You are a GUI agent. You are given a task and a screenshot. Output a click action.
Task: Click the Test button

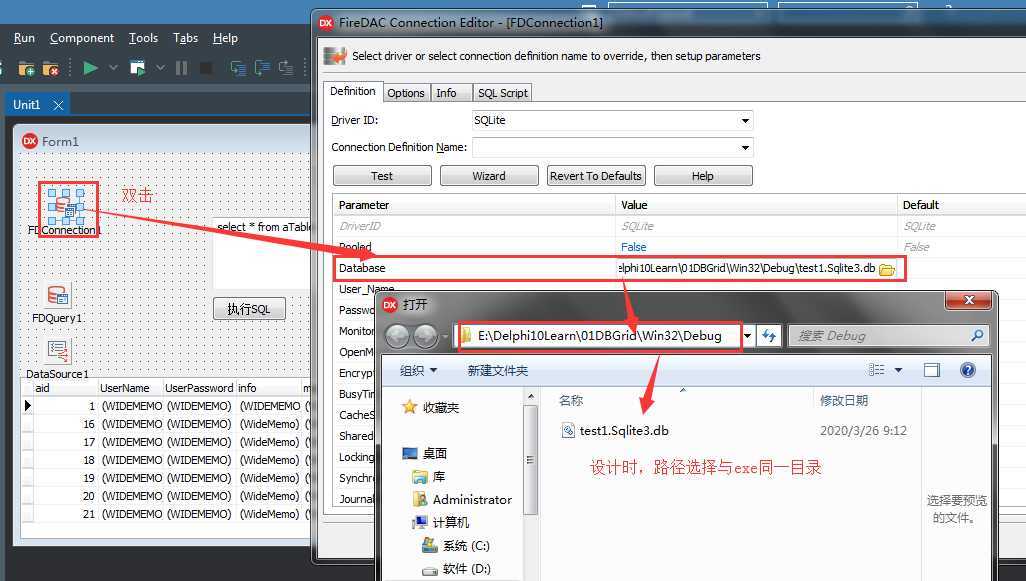382,176
